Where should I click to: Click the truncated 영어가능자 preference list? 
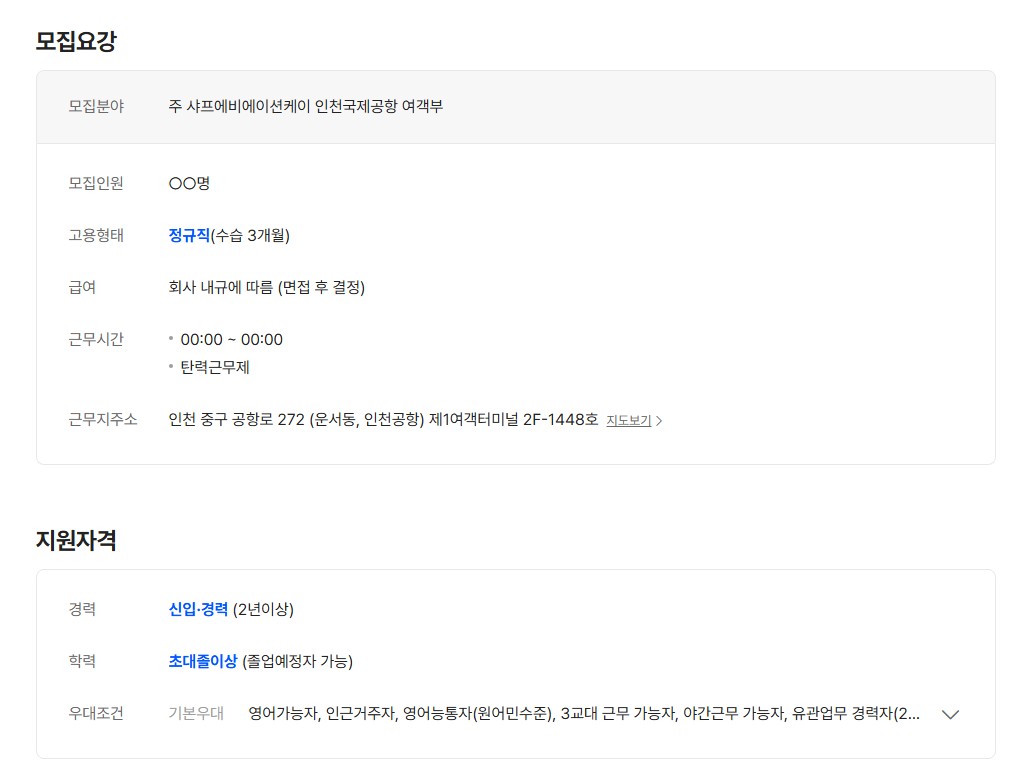point(584,714)
